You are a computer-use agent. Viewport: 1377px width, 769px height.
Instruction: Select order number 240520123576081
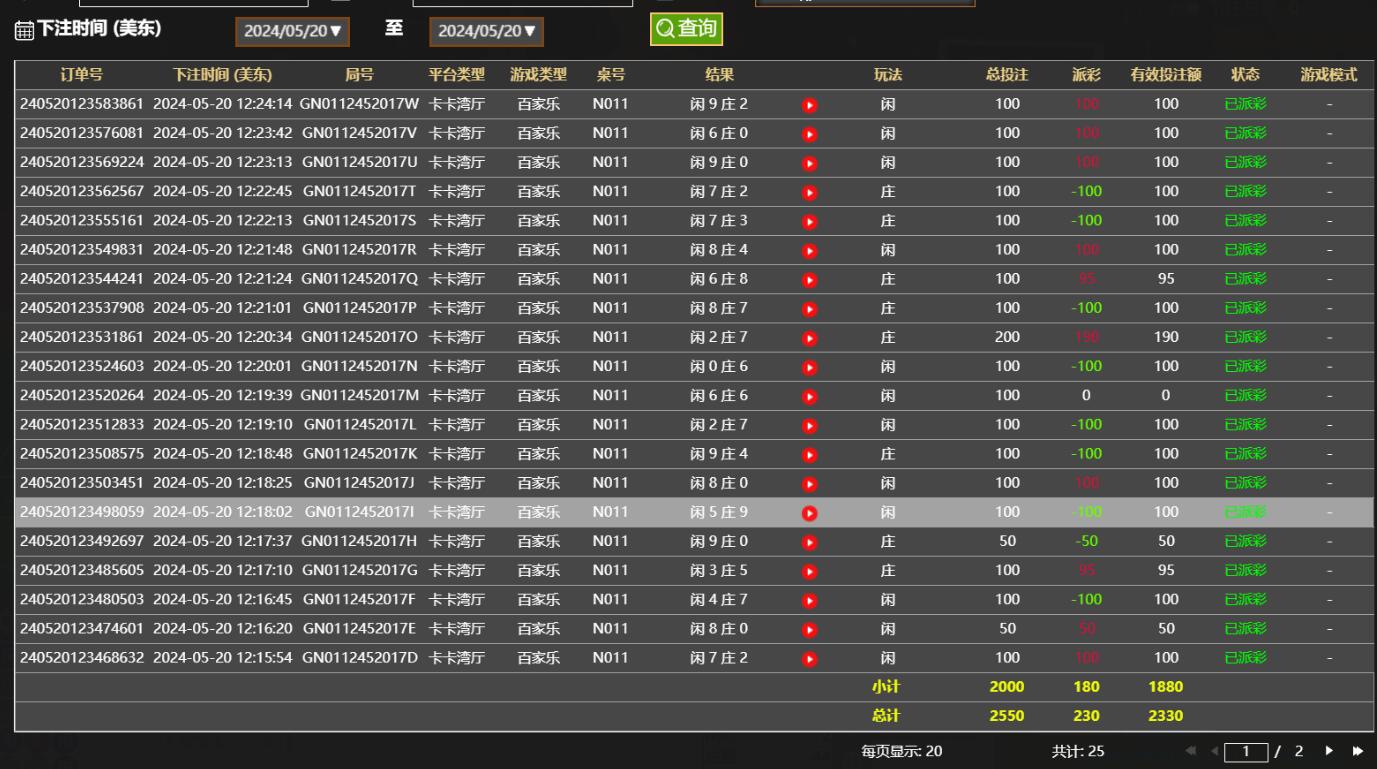click(x=82, y=133)
